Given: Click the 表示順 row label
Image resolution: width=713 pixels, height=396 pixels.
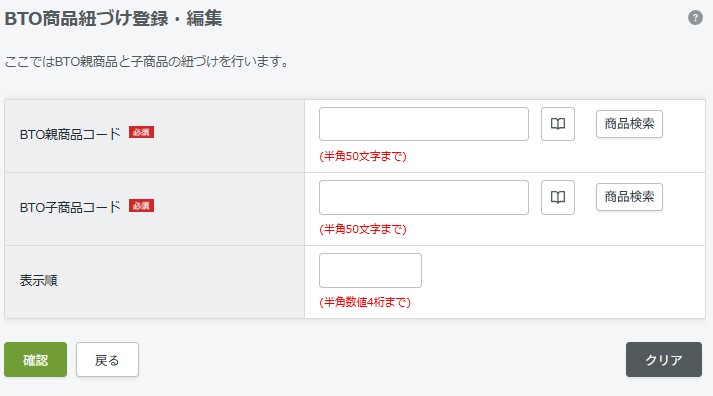Looking at the screenshot, I should coord(38,281).
